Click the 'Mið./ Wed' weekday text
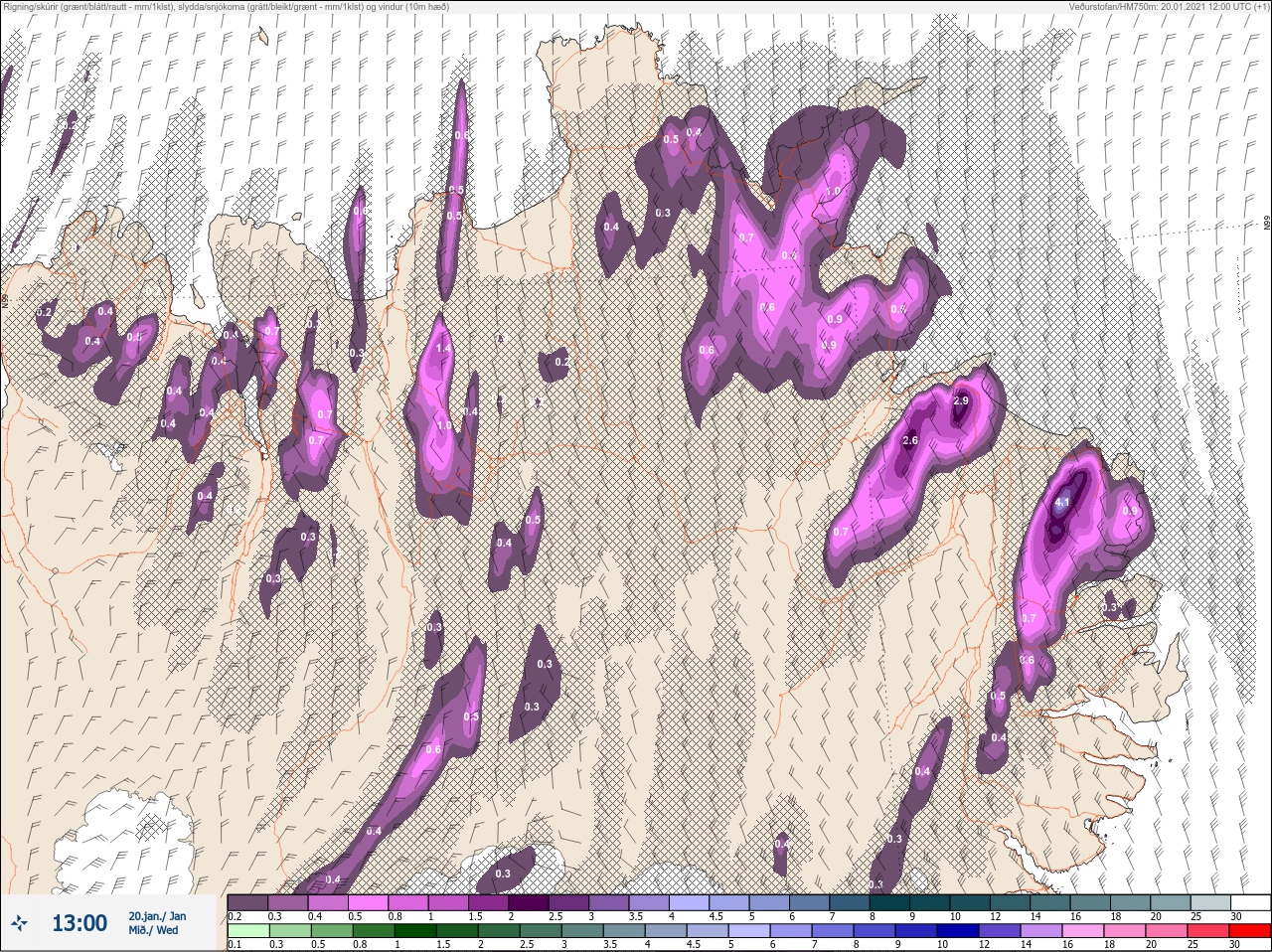Viewport: 1272px width, 952px height. coord(154,930)
